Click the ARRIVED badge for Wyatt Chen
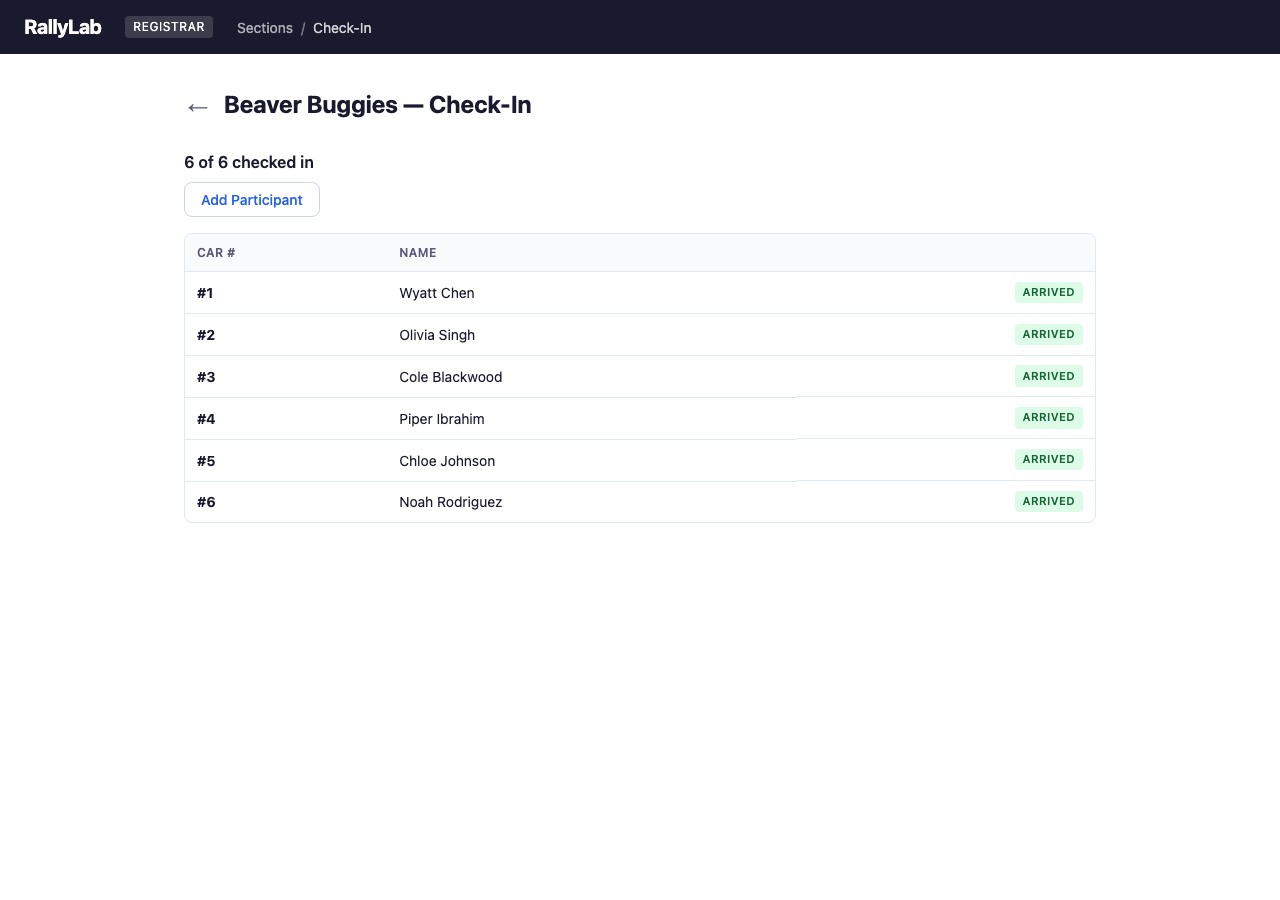This screenshot has width=1280, height=900. pos(1048,292)
